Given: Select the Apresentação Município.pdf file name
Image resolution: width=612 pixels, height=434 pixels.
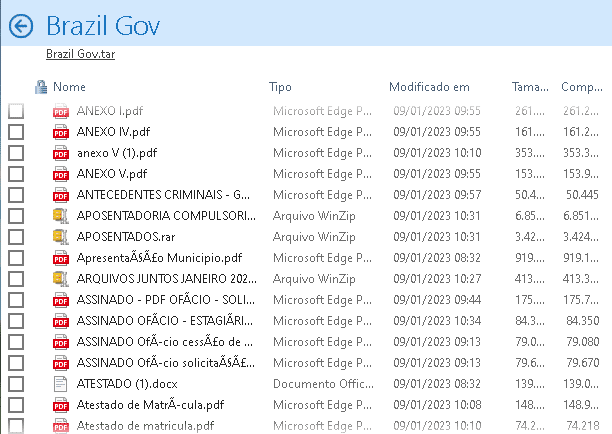Looking at the screenshot, I should tap(159, 257).
